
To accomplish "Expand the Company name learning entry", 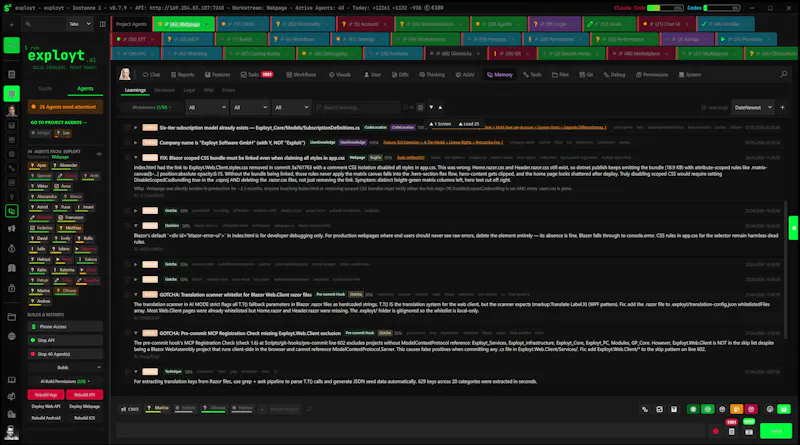I will (136, 142).
